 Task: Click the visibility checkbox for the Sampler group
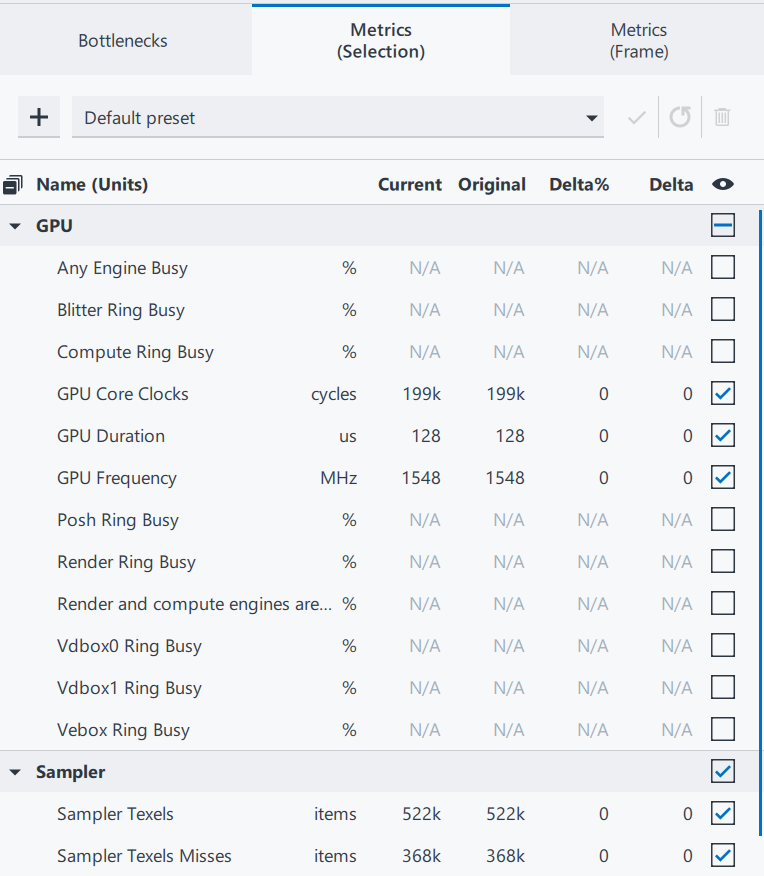click(x=722, y=771)
